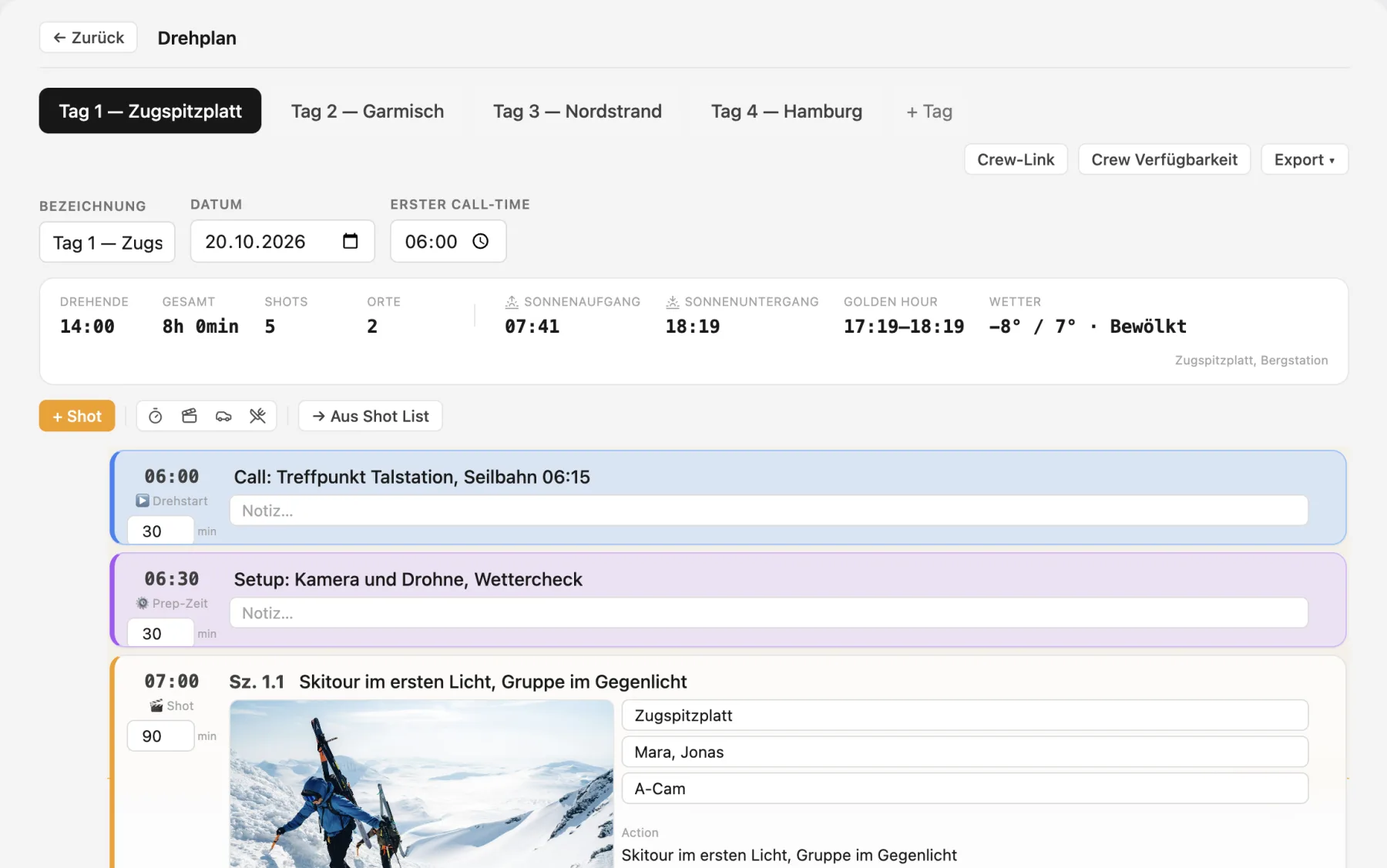This screenshot has height=868, width=1387.
Task: Edit the 90 min duration of Sz. 1.1
Action: tap(160, 736)
